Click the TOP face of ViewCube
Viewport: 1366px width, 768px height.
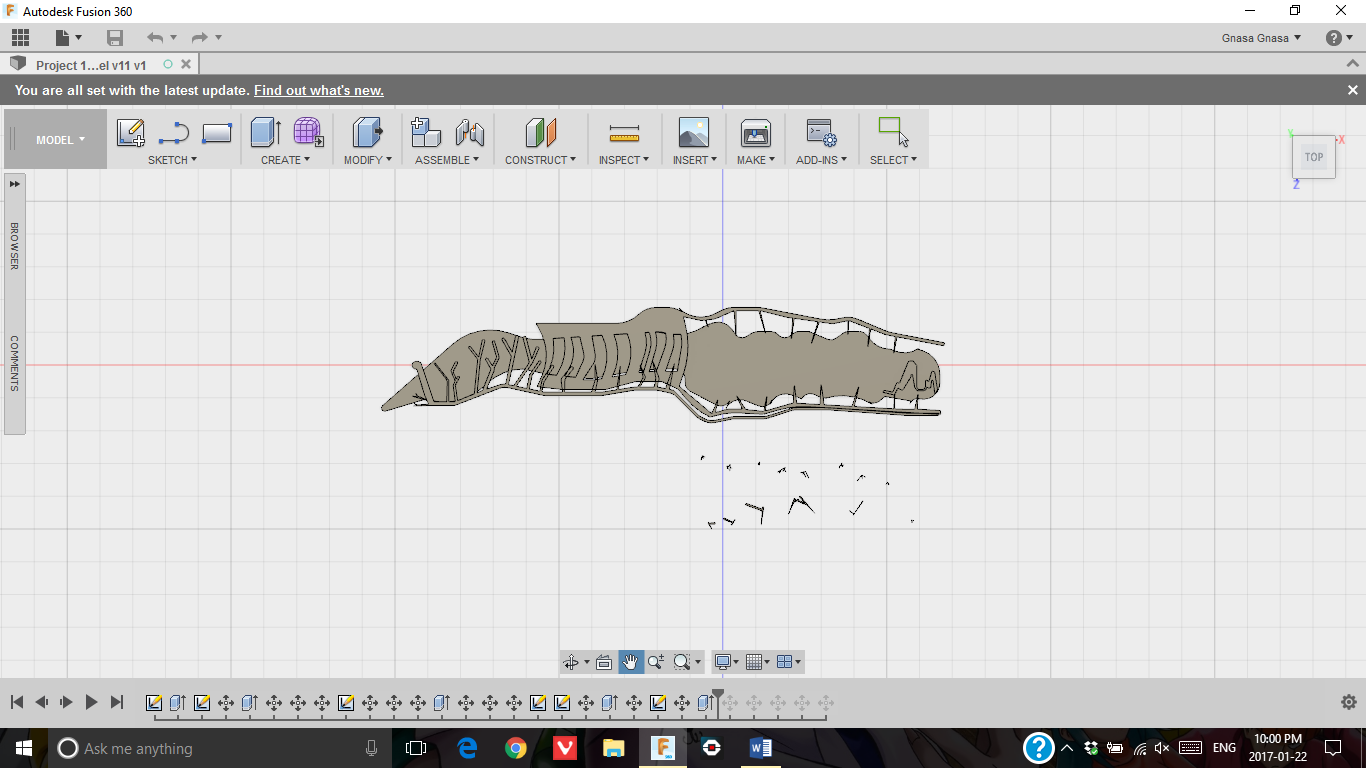point(1314,157)
